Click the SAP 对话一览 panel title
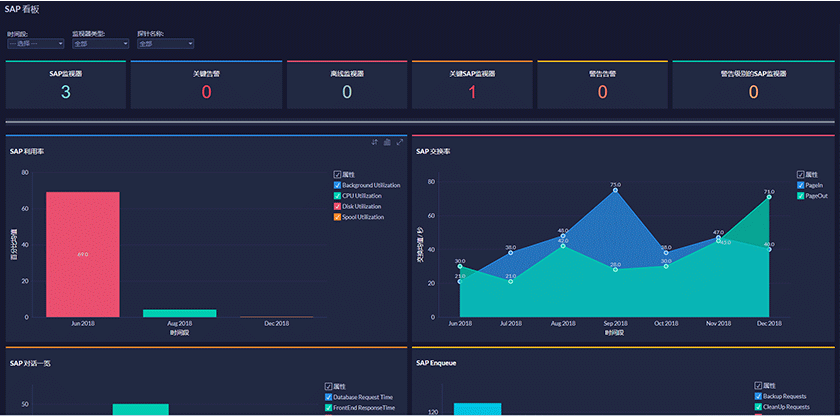The image size is (840, 417). point(30,363)
